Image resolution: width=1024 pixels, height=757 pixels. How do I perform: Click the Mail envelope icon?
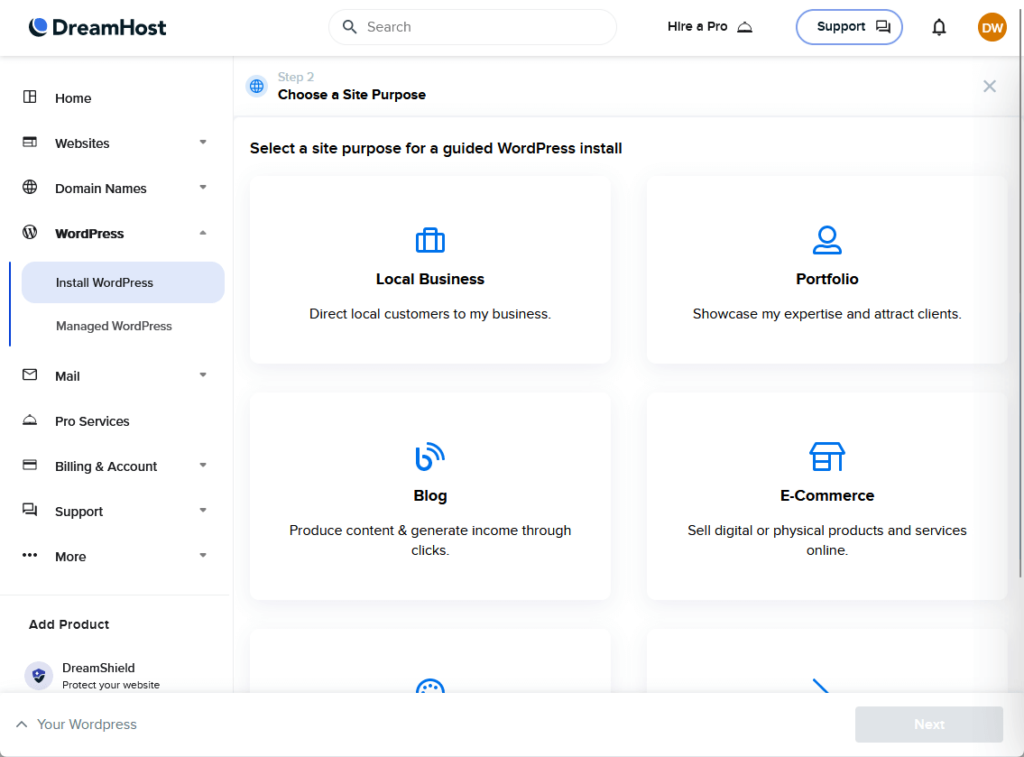30,375
